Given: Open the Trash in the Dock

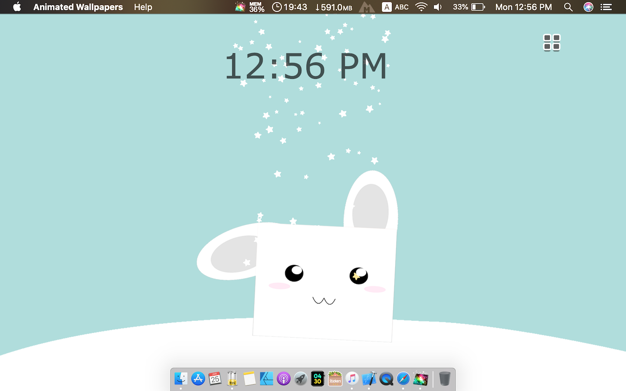Looking at the screenshot, I should click(444, 378).
